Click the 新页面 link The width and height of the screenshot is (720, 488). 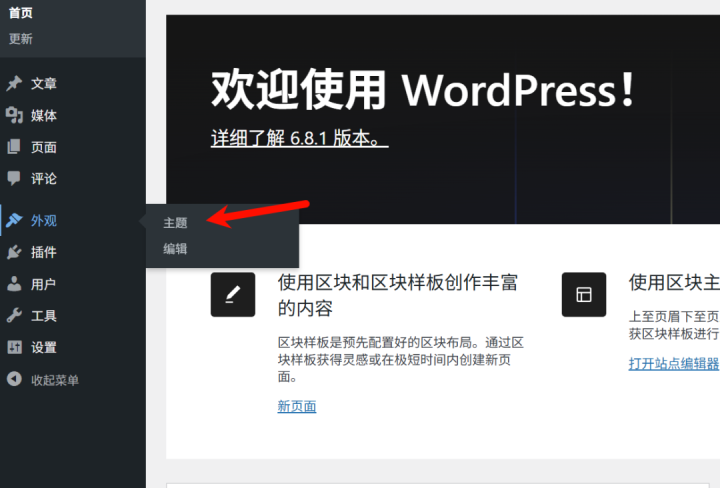click(297, 406)
